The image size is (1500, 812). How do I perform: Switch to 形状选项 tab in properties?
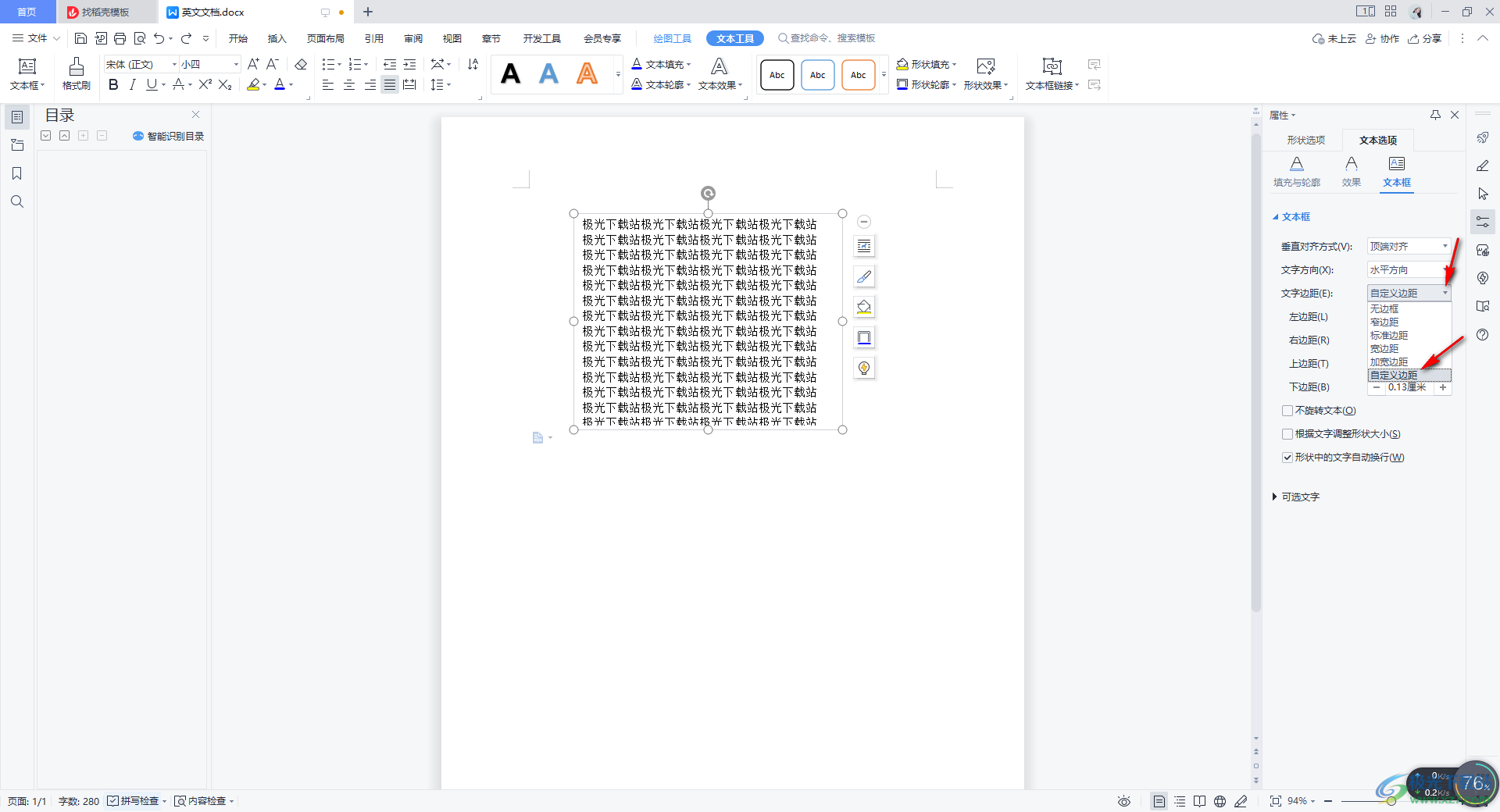click(1306, 140)
